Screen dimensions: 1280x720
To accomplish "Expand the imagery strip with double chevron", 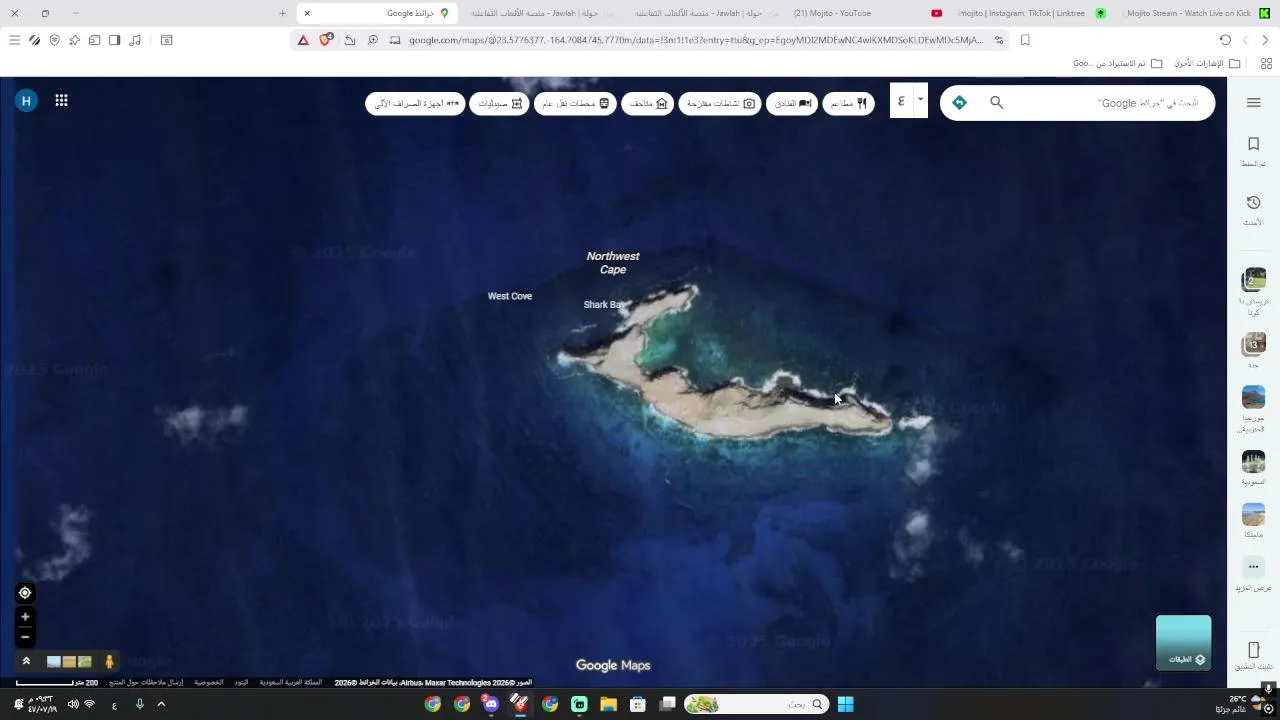I will pos(26,661).
